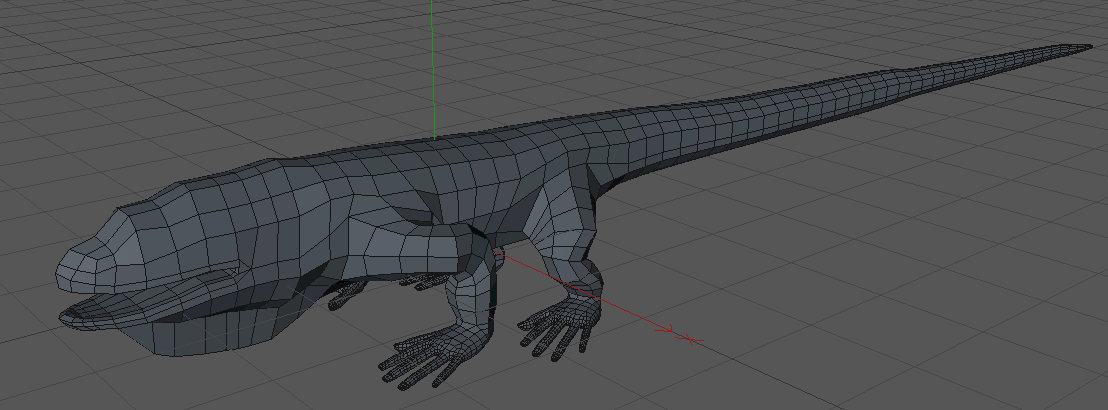Select the lizard model's upper snout

click(x=86, y=266)
